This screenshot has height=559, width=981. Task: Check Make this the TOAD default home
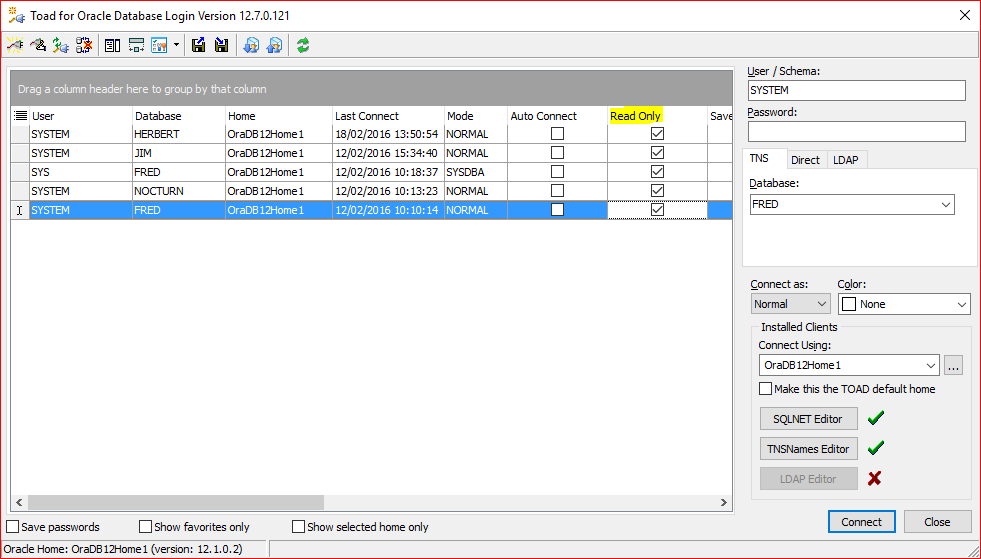click(x=765, y=389)
